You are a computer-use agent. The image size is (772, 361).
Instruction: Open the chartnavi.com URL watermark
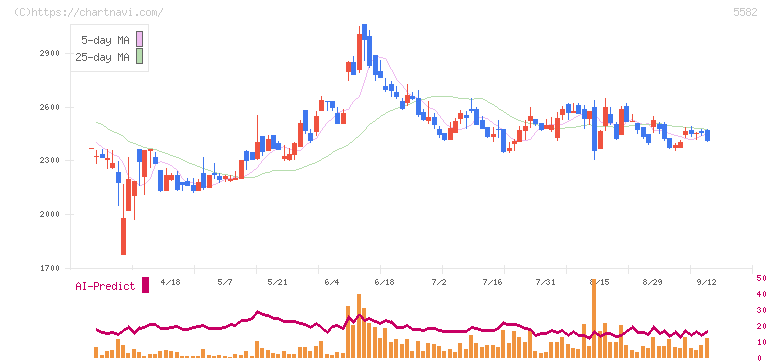point(88,12)
